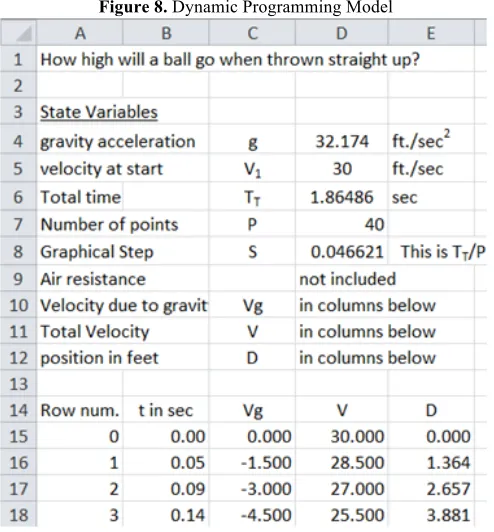This screenshot has width=494, height=532.
Task: Select the 't in sec' column heading
Action: pos(166,410)
